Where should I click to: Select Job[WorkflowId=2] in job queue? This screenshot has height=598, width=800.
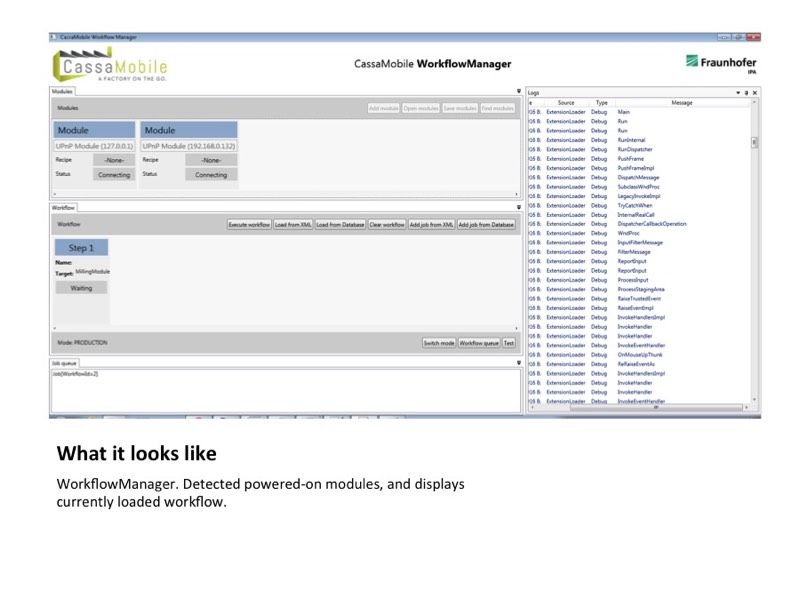75,374
